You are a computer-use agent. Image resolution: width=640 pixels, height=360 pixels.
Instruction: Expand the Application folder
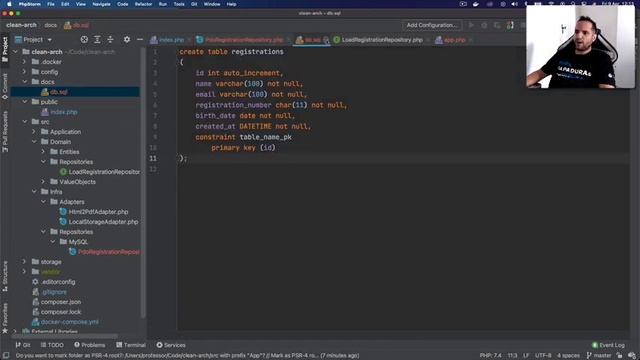coord(34,132)
